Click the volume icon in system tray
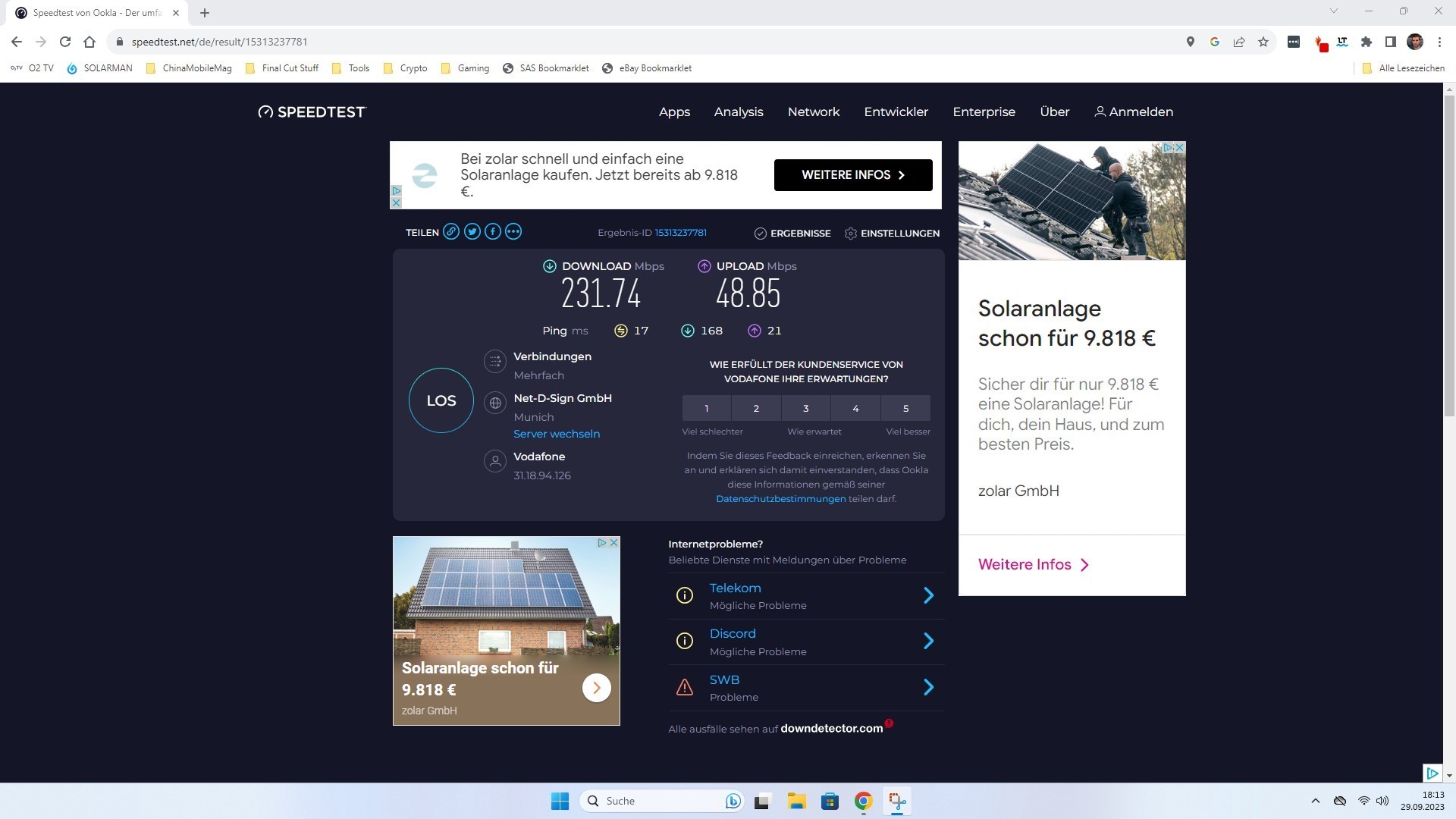Viewport: 1456px width, 819px height. 1382,801
